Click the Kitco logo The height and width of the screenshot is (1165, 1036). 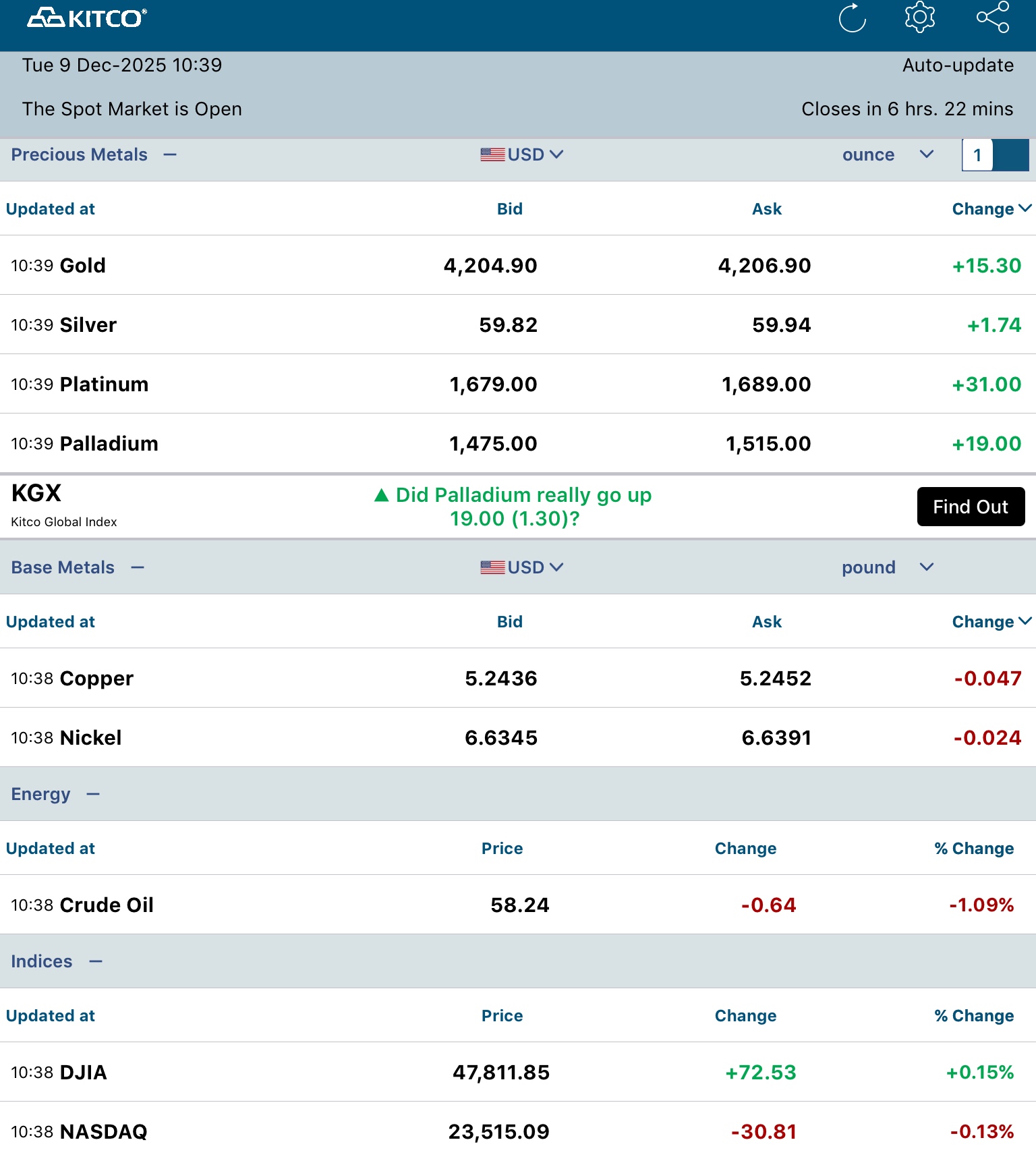tap(87, 18)
